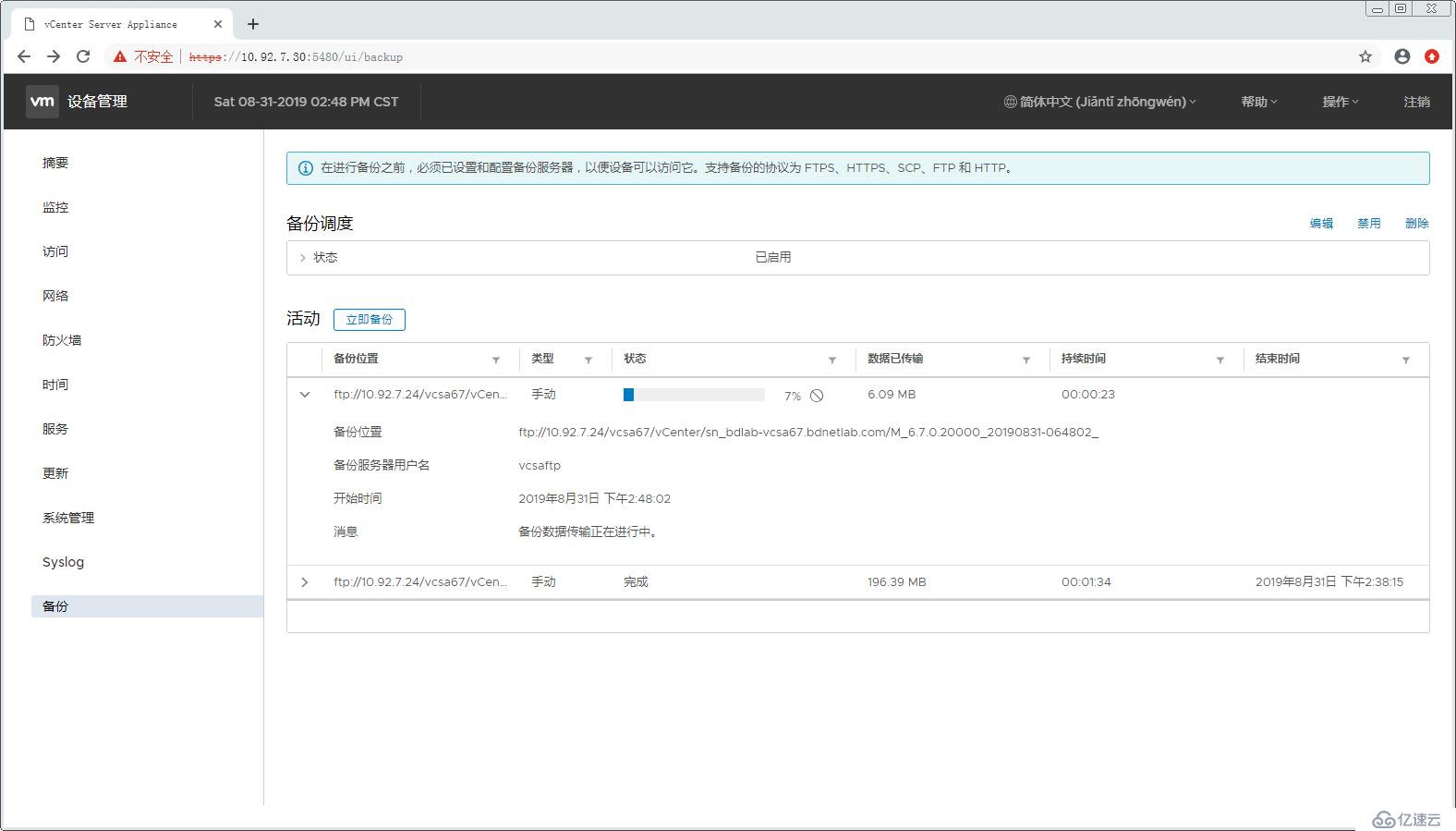Image resolution: width=1456 pixels, height=831 pixels.
Task: Bookmark this page with the star icon
Action: (x=1365, y=56)
